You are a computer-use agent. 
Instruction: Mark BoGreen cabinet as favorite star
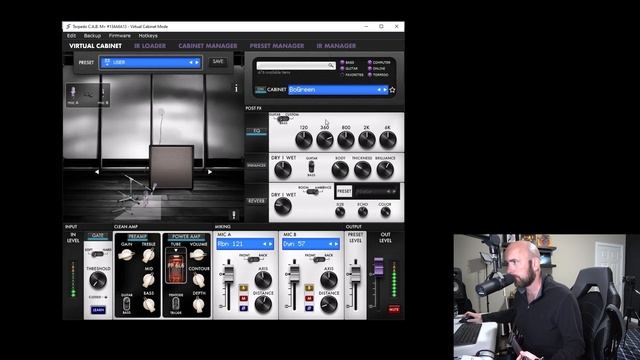[x=392, y=90]
